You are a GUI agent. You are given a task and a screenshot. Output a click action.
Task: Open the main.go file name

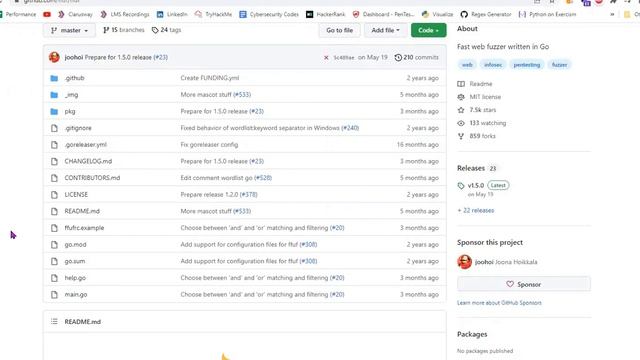coord(76,294)
